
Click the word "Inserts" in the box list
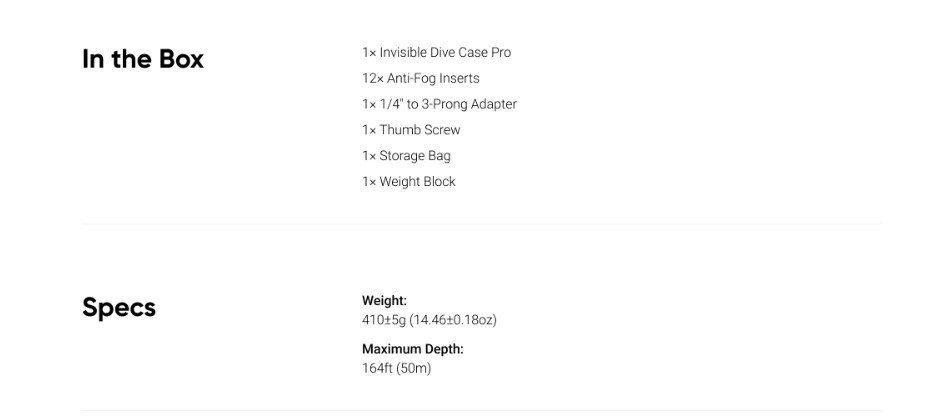tap(460, 79)
